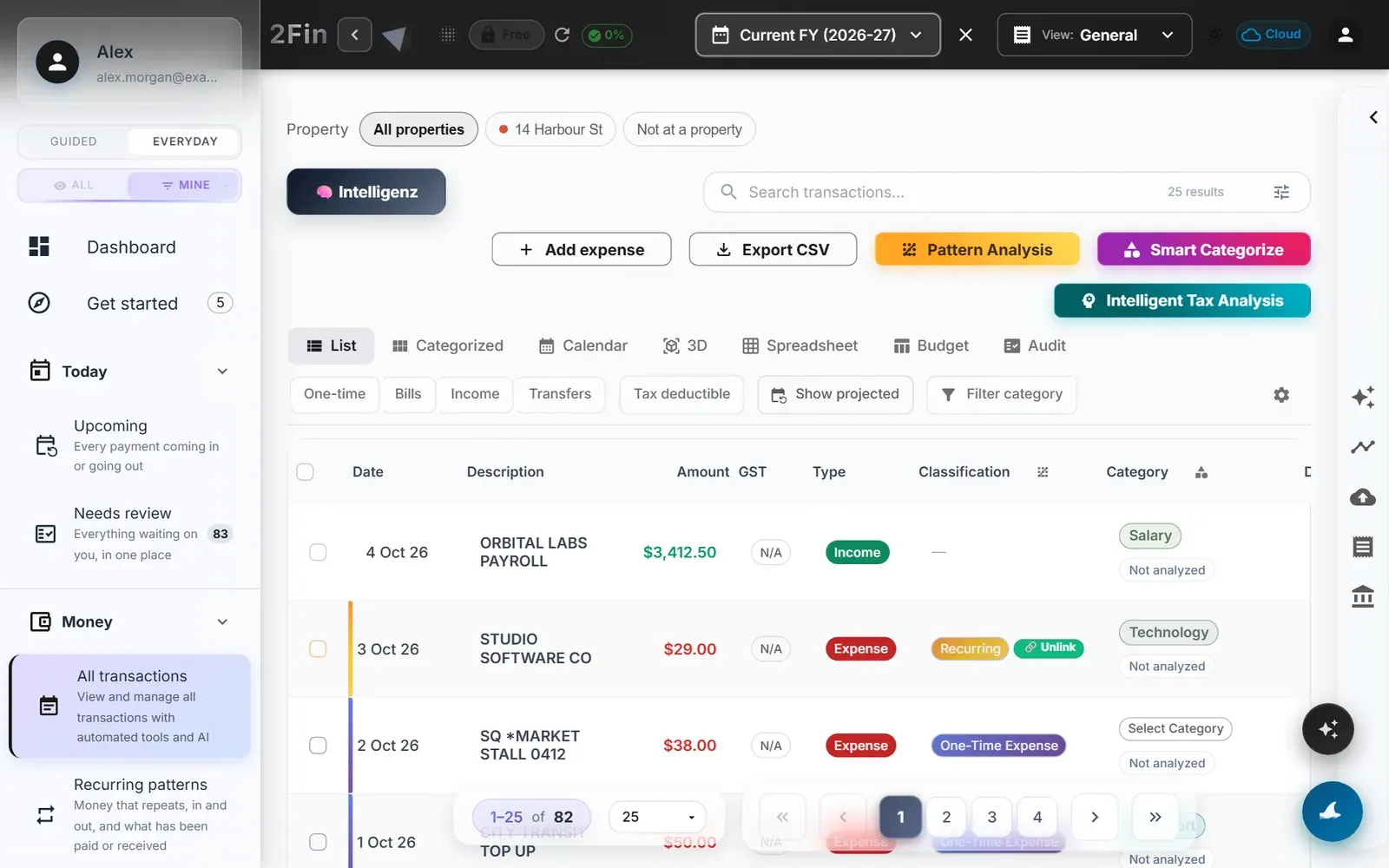Toggle MINE filter
Image resolution: width=1389 pixels, height=868 pixels.
click(x=185, y=185)
